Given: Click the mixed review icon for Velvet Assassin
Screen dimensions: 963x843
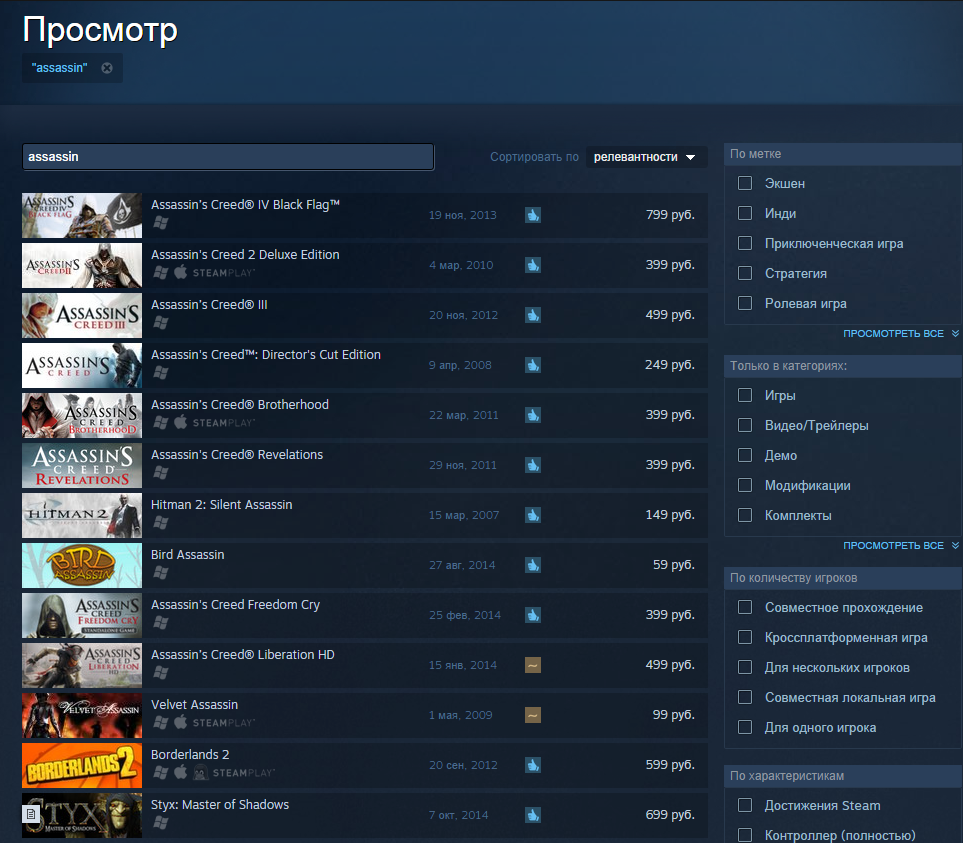Looking at the screenshot, I should click(x=532, y=715).
